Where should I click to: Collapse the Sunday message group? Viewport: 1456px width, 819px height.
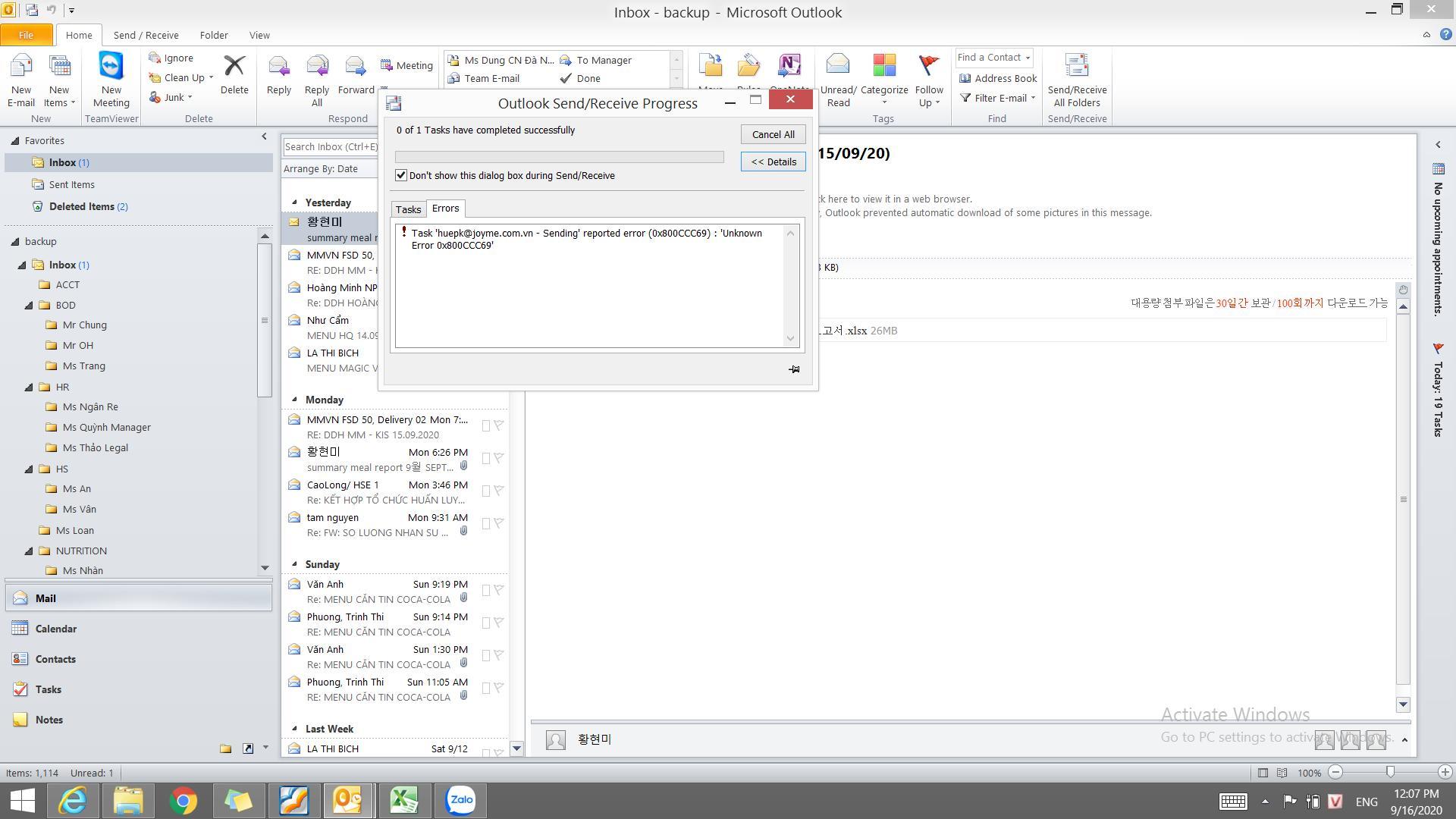pyautogui.click(x=295, y=564)
